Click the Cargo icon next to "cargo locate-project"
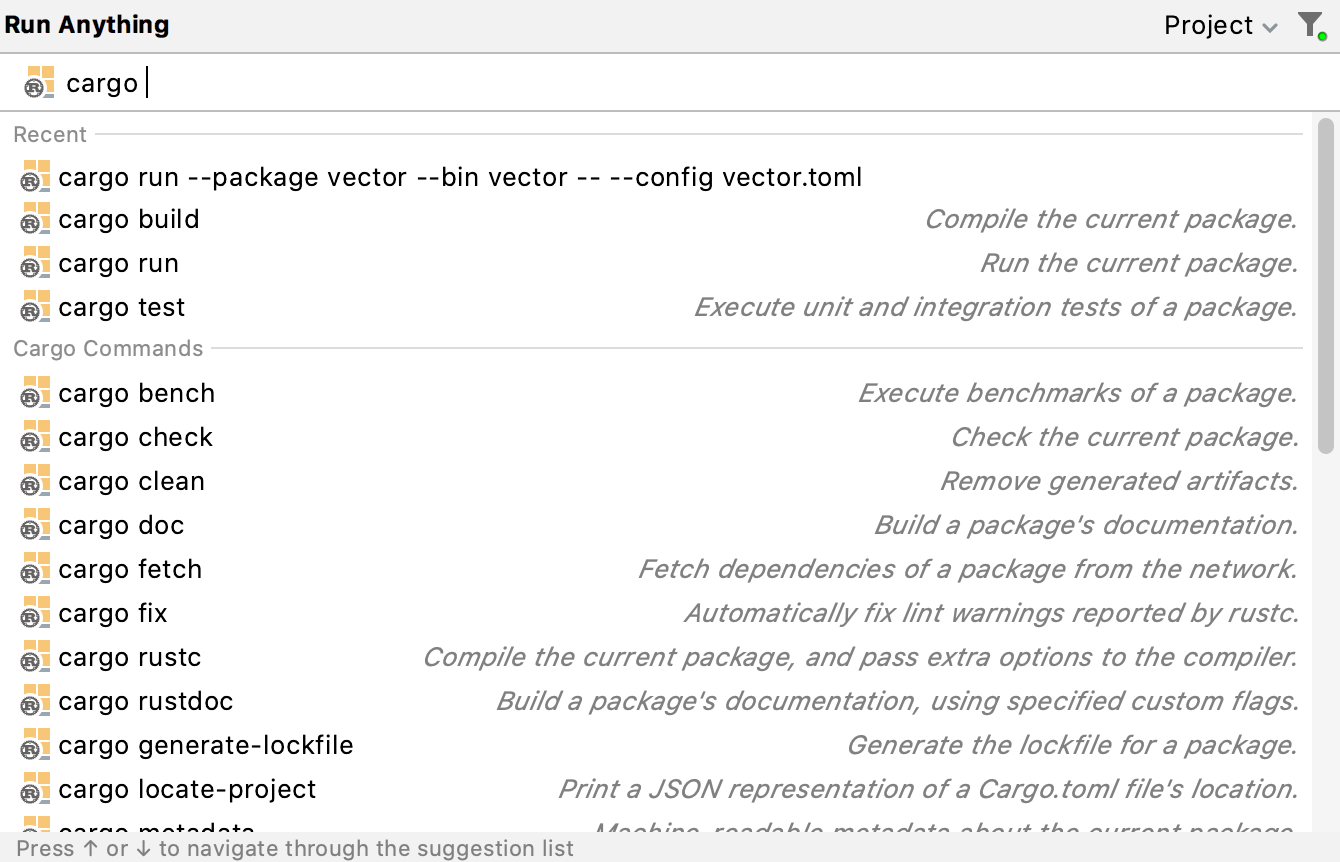This screenshot has width=1340, height=862. [x=33, y=789]
